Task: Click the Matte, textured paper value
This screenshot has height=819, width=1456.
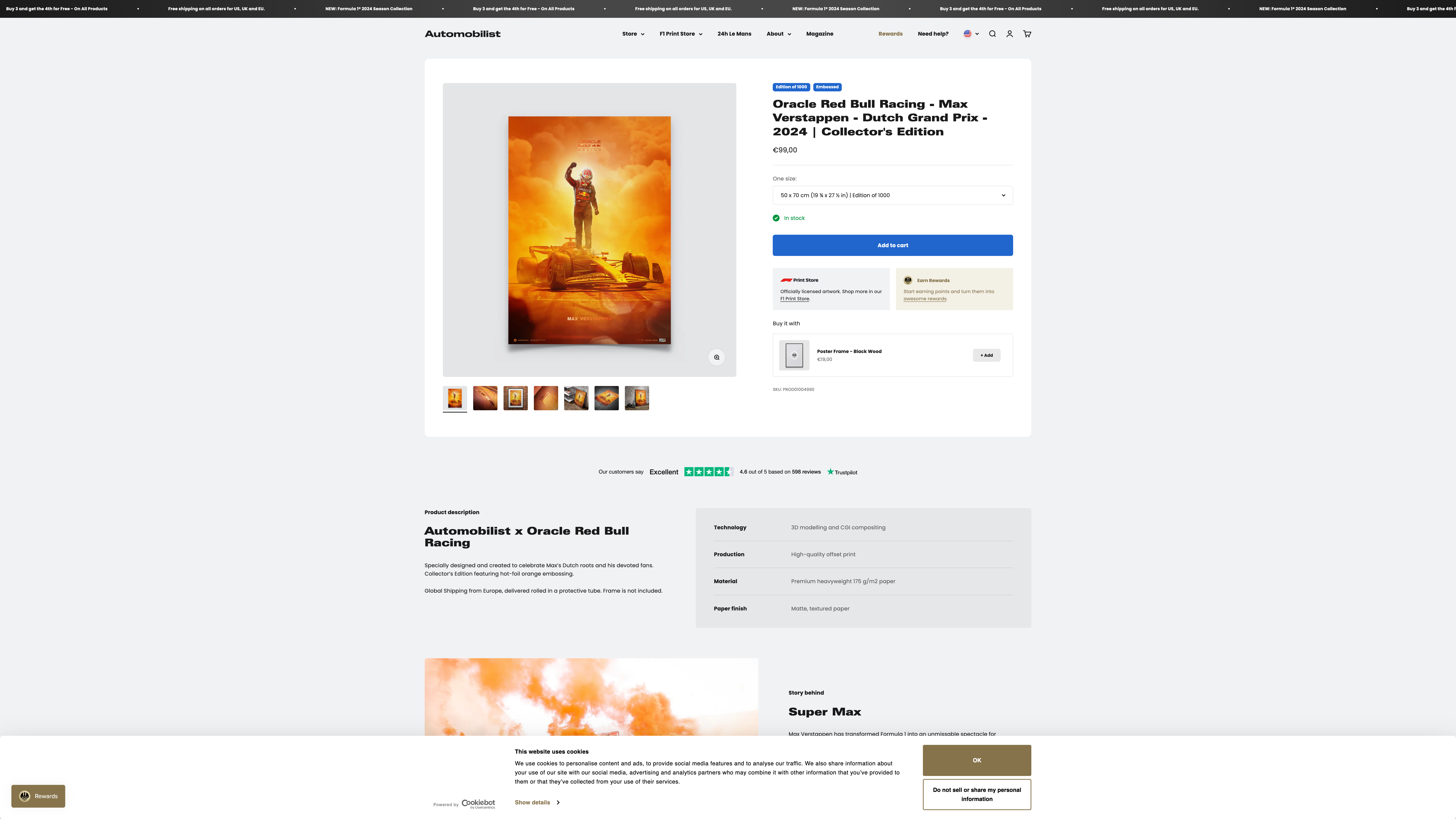Action: coord(820,609)
